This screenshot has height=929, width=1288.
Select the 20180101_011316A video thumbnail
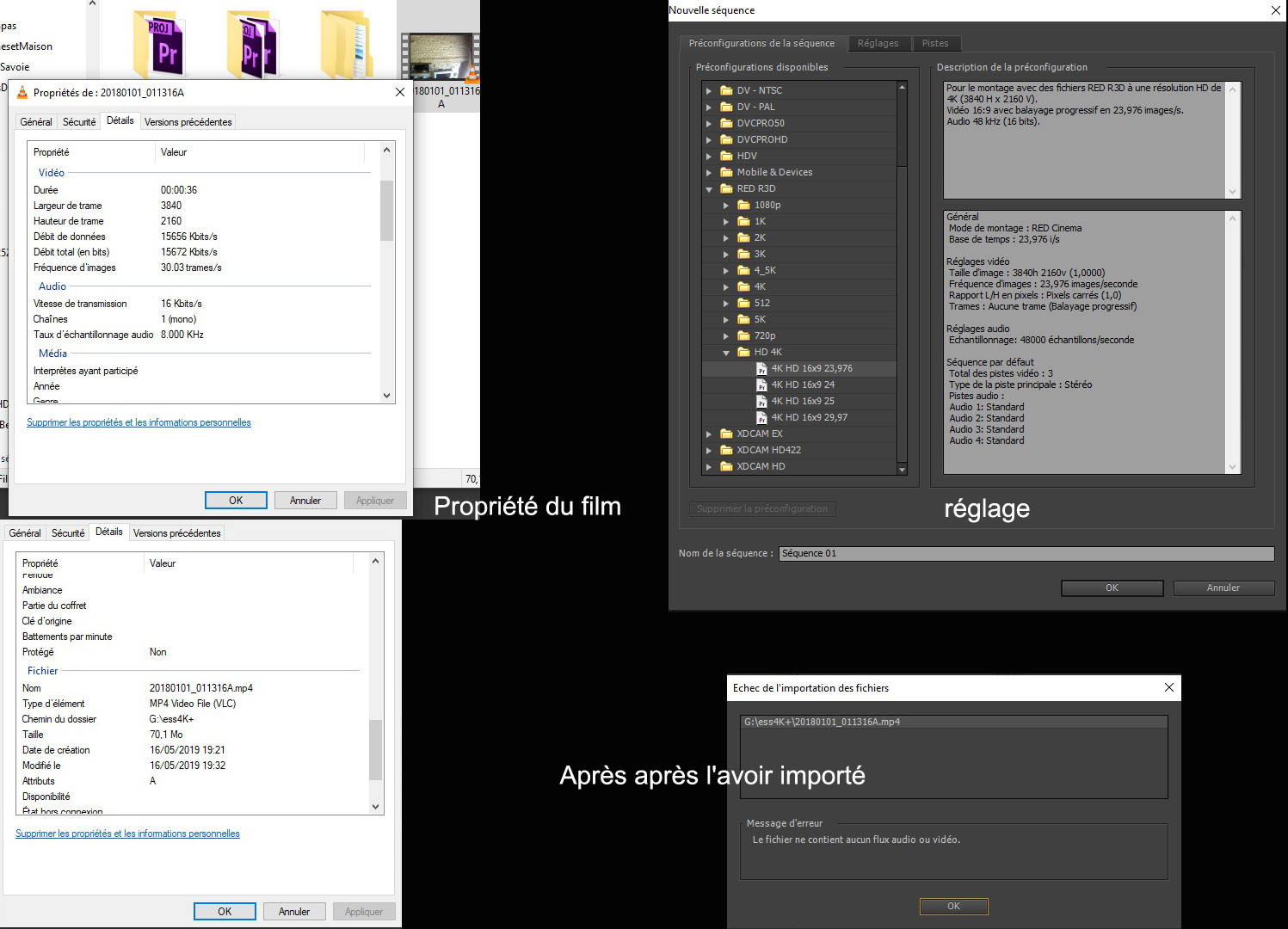click(x=441, y=57)
